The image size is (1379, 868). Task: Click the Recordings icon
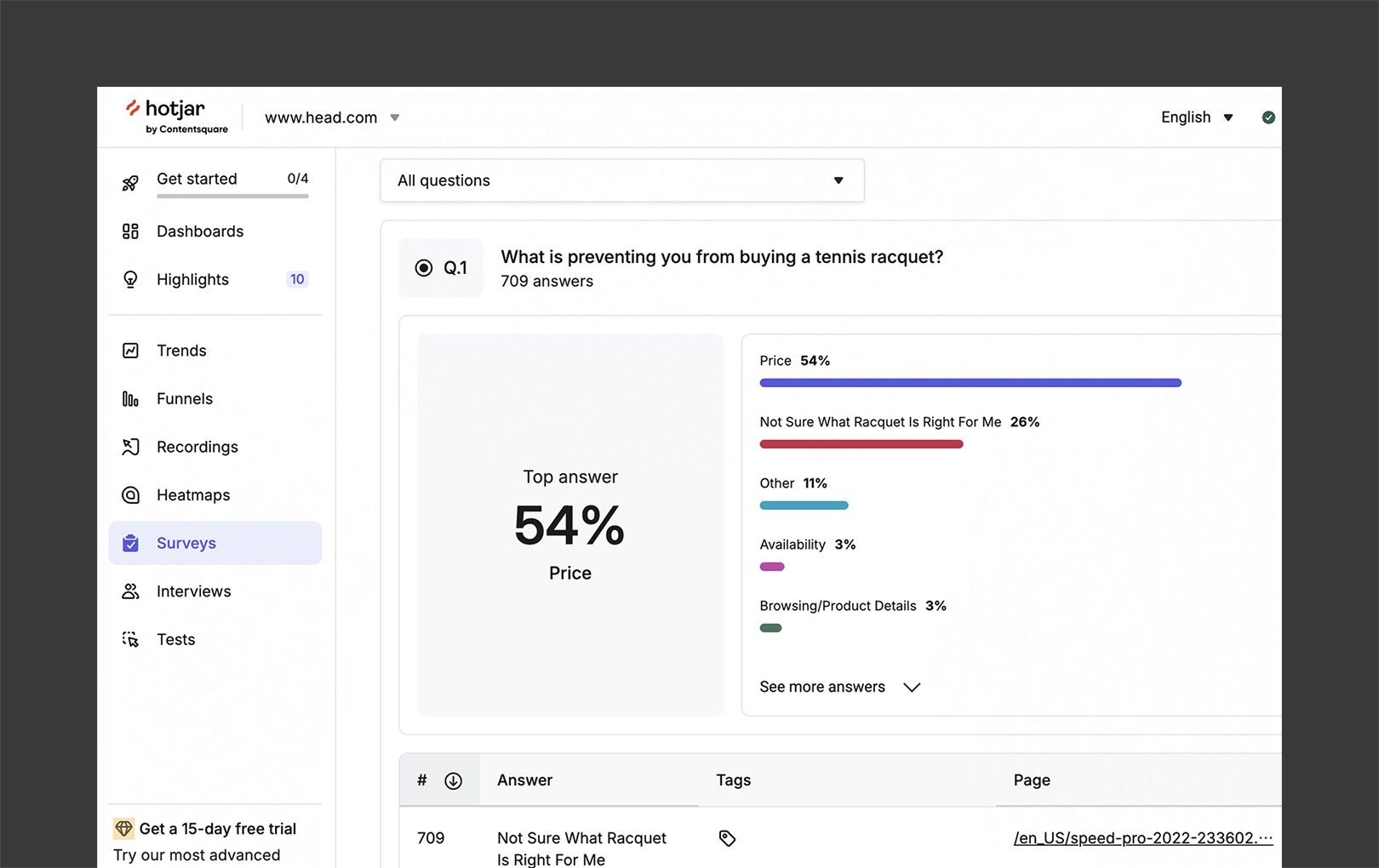tap(130, 447)
